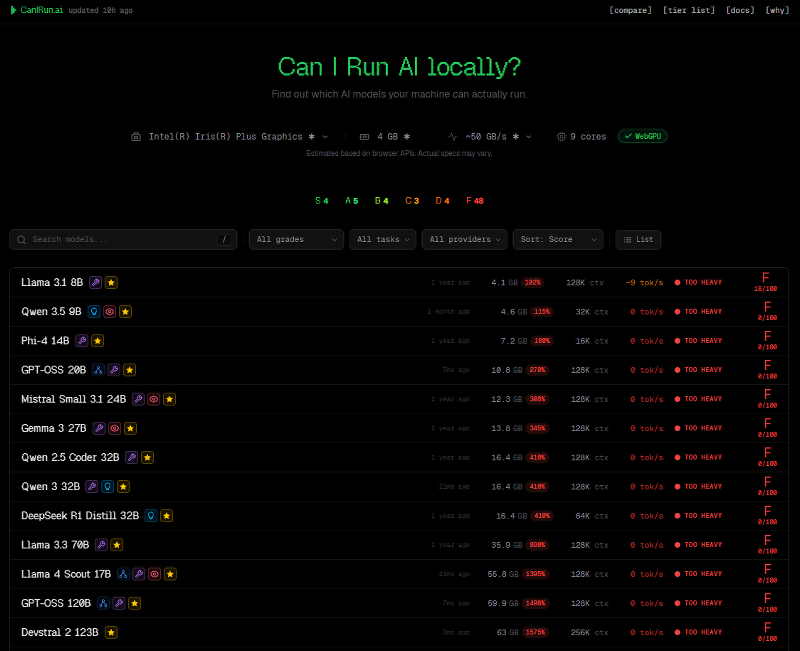The height and width of the screenshot is (651, 800).
Task: Click the reasoning bulb icon on Qwen 3 32B
Action: point(108,487)
